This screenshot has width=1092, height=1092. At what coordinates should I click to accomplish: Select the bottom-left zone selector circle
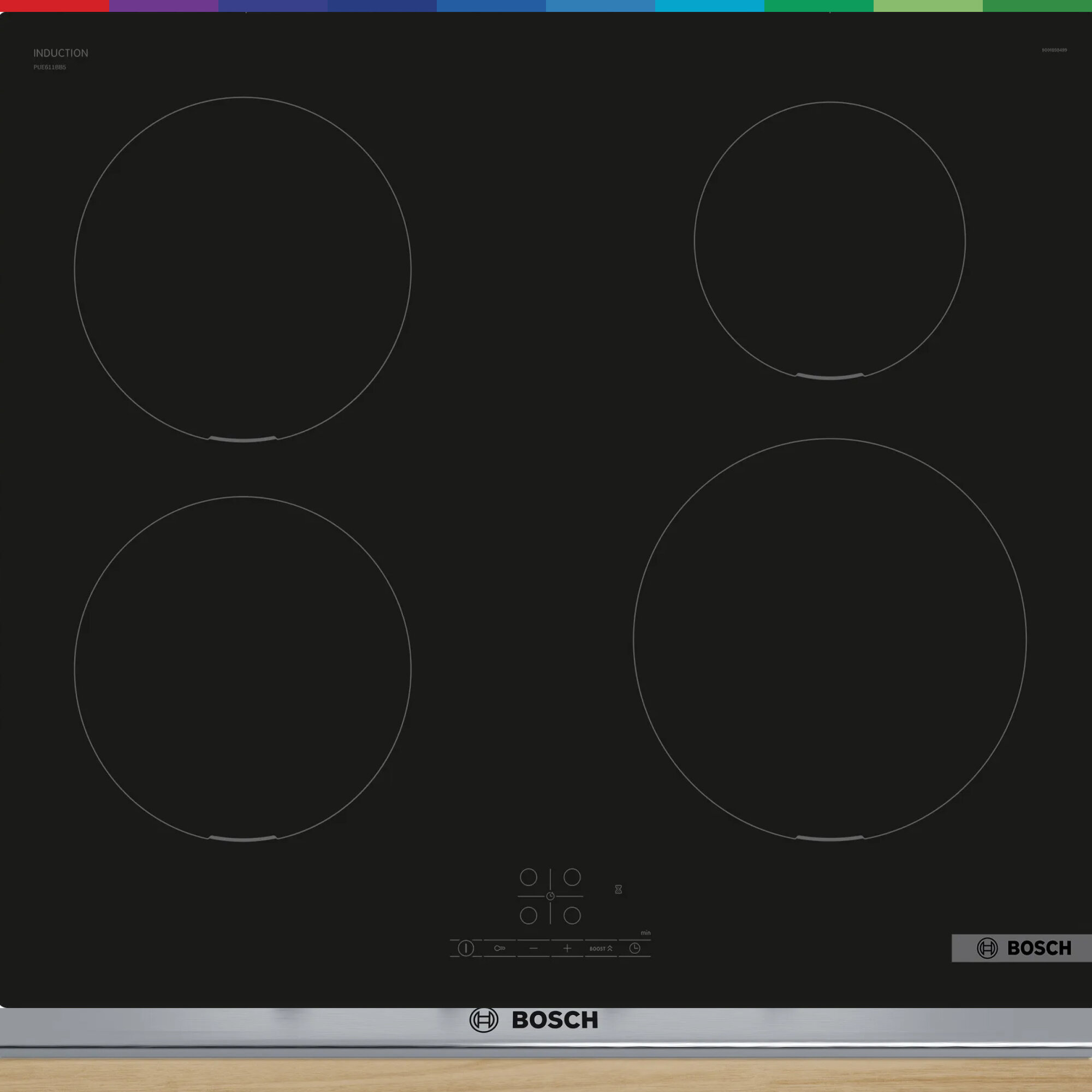(529, 916)
